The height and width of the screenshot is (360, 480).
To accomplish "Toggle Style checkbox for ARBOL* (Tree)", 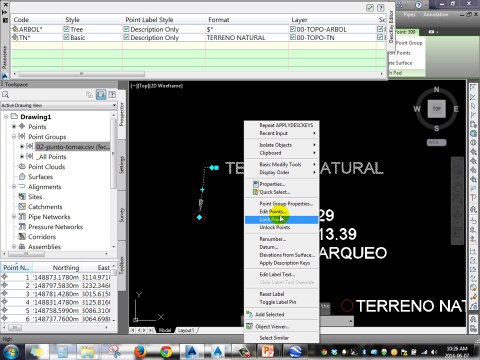I will coord(66,29).
